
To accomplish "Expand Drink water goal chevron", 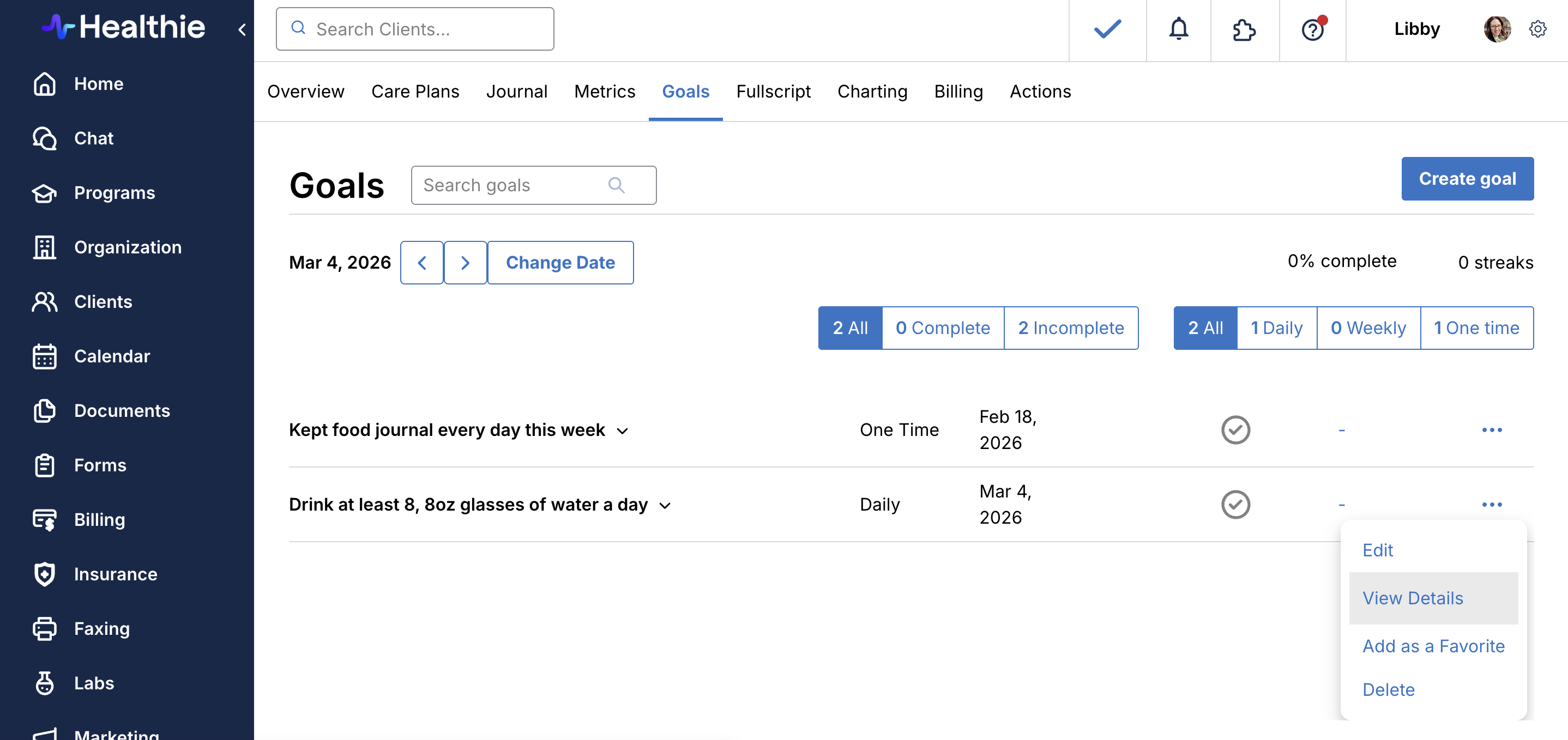I will 665,506.
